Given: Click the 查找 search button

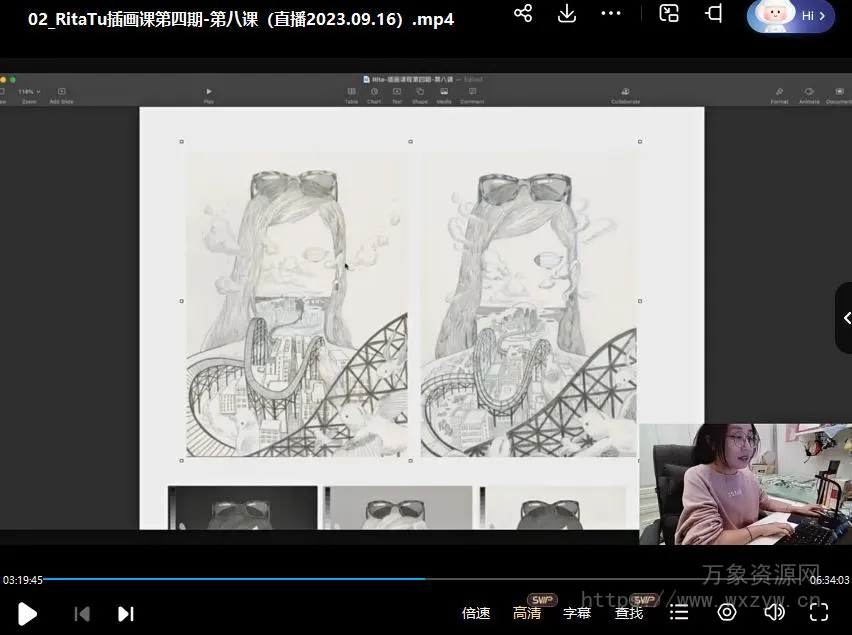Looking at the screenshot, I should pos(629,613).
